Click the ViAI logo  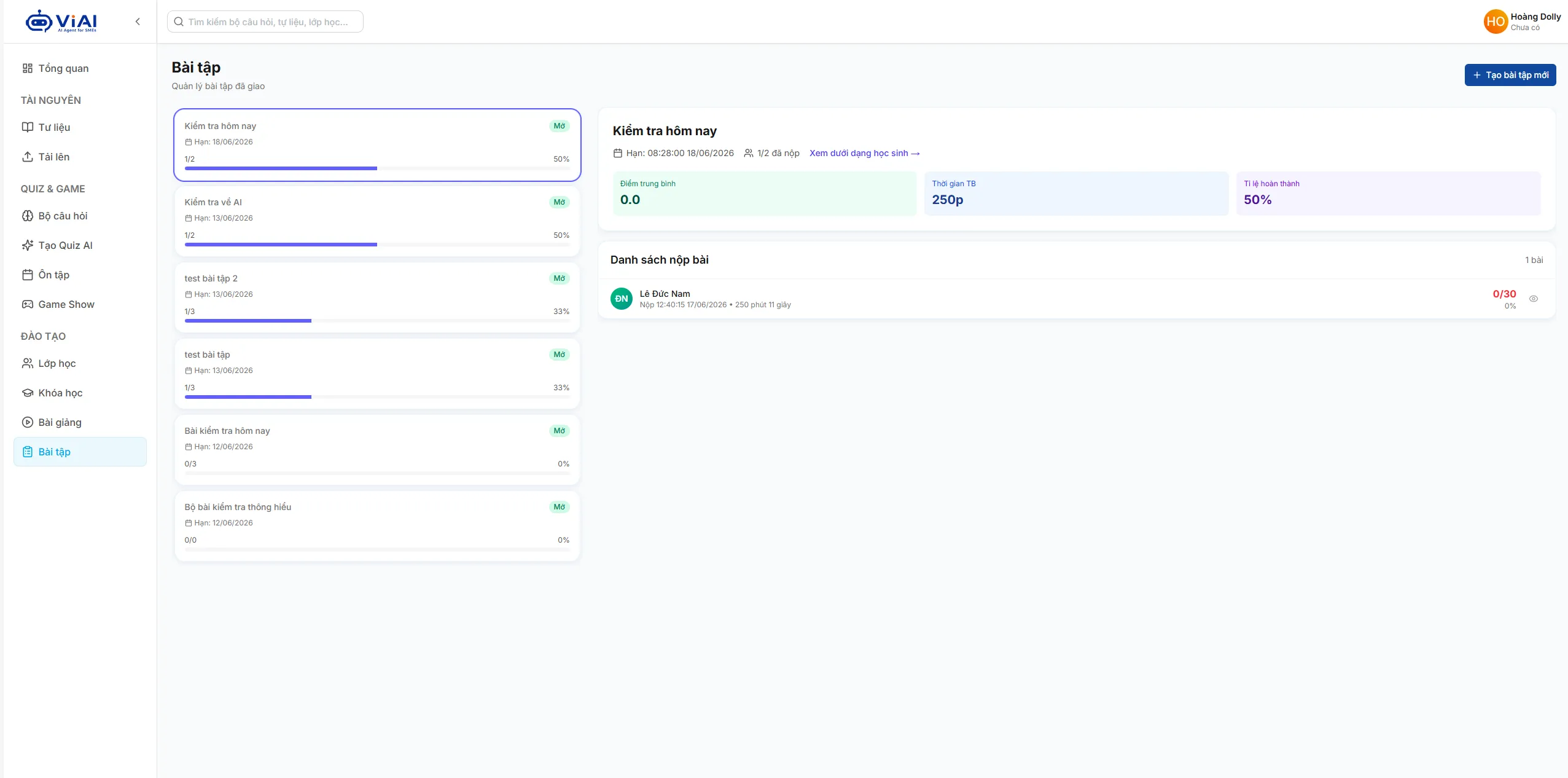[61, 22]
